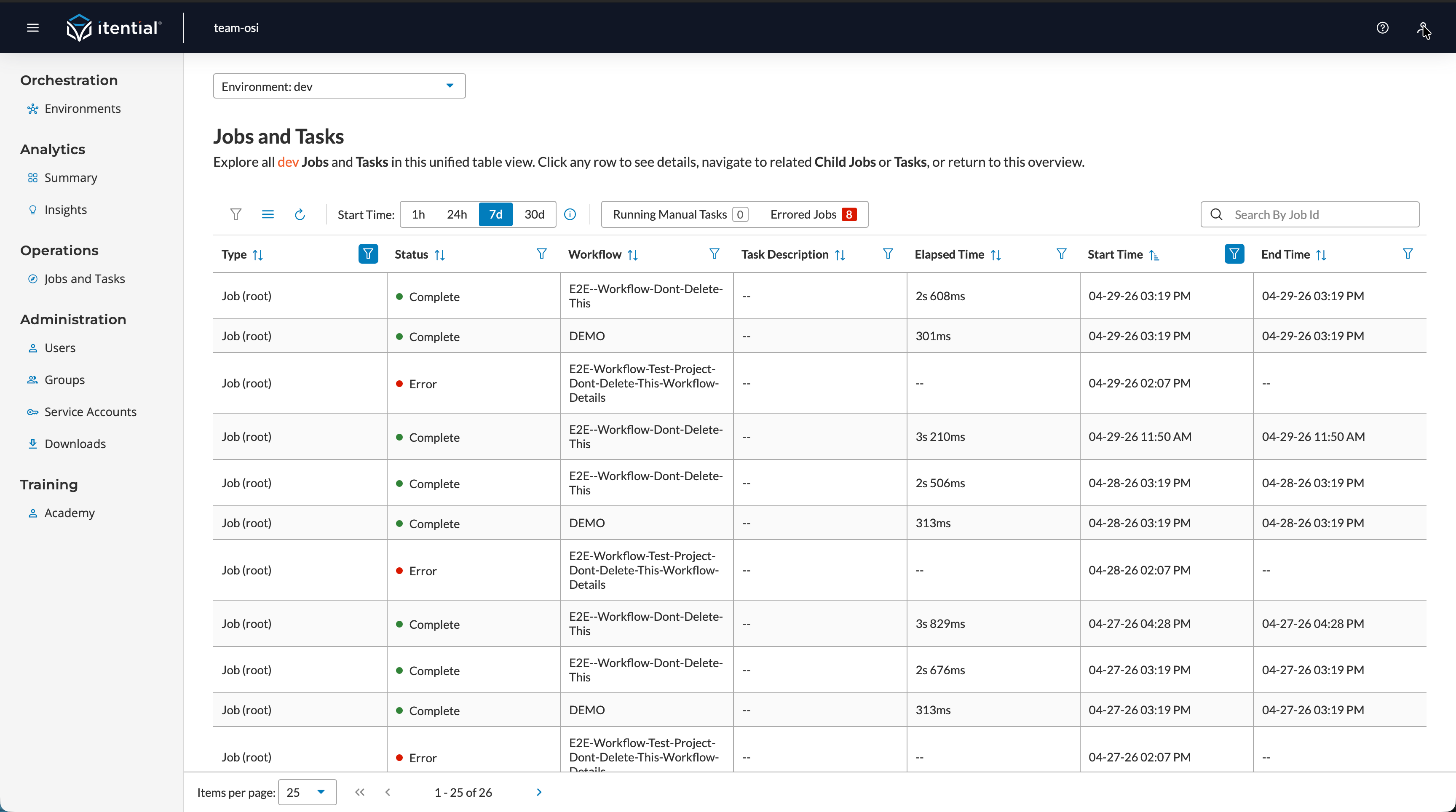Open the Workflow column filter

point(715,254)
